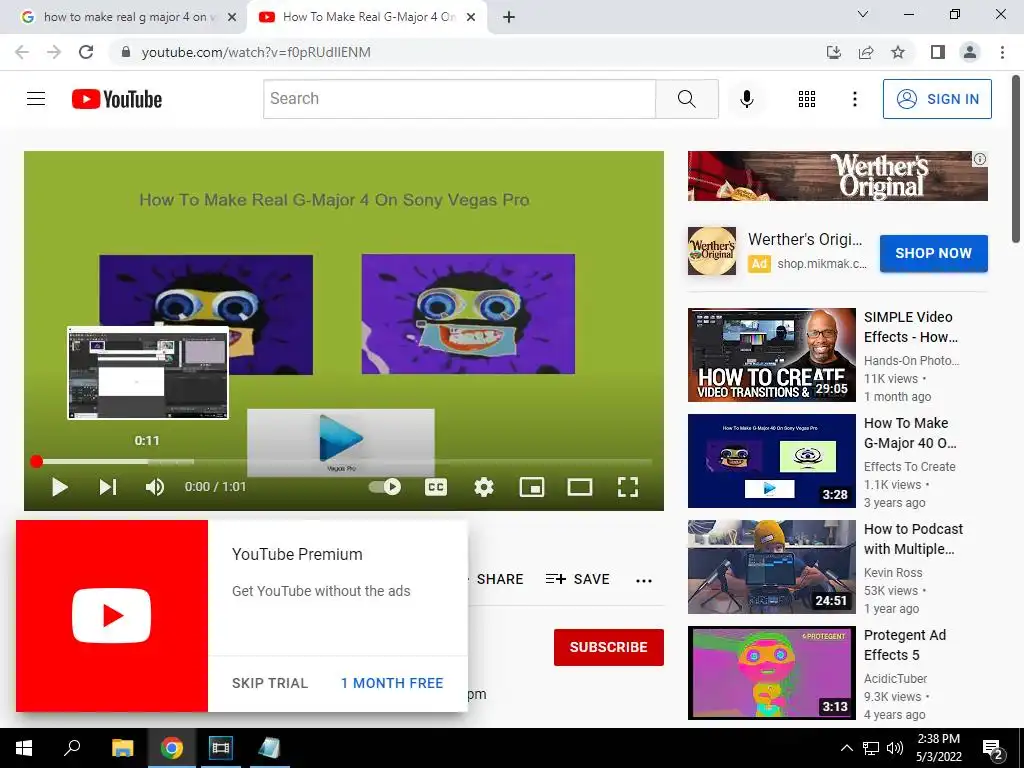1024x768 pixels.
Task: Switch to theater mode
Action: (x=580, y=487)
